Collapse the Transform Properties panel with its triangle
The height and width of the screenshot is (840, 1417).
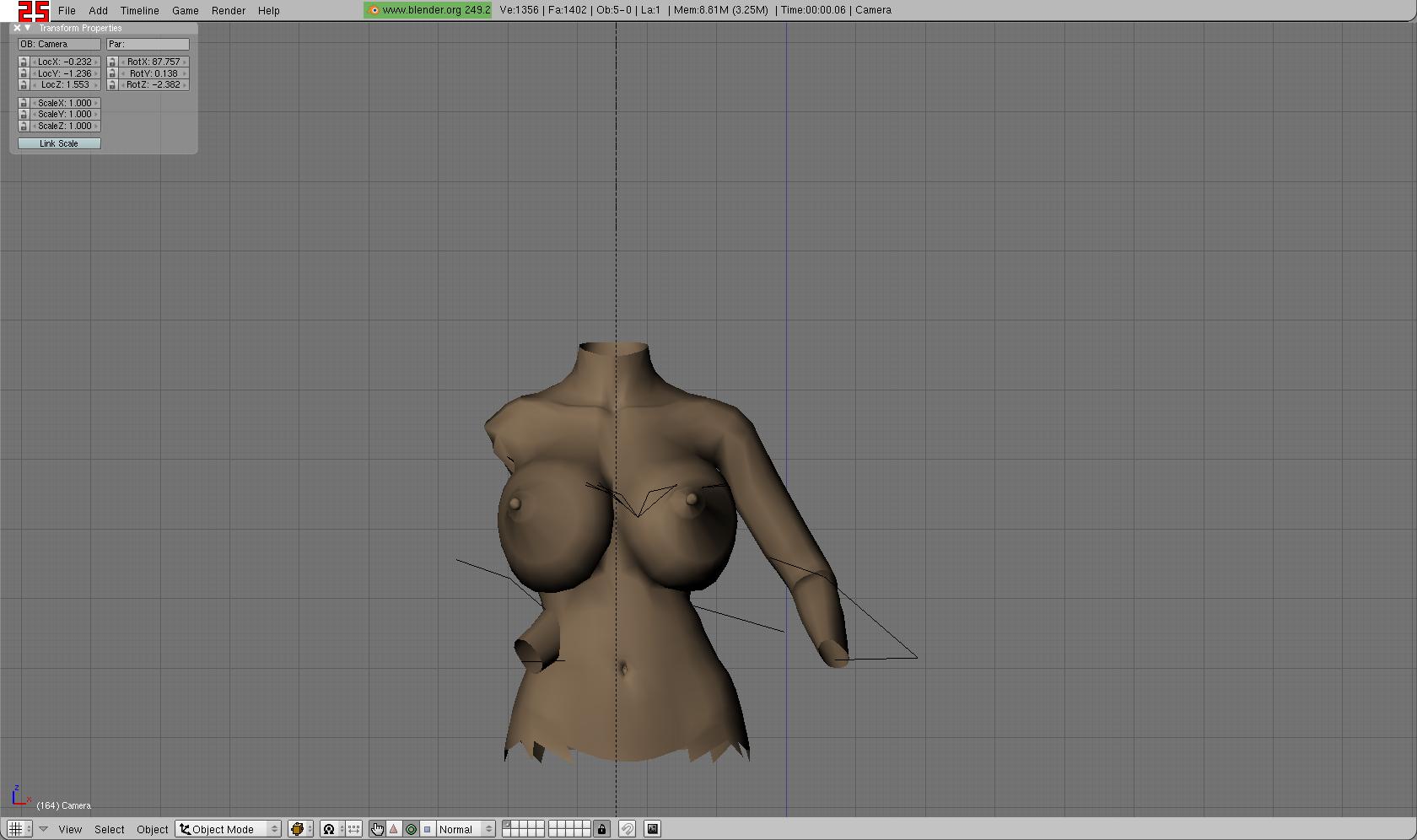[x=27, y=28]
